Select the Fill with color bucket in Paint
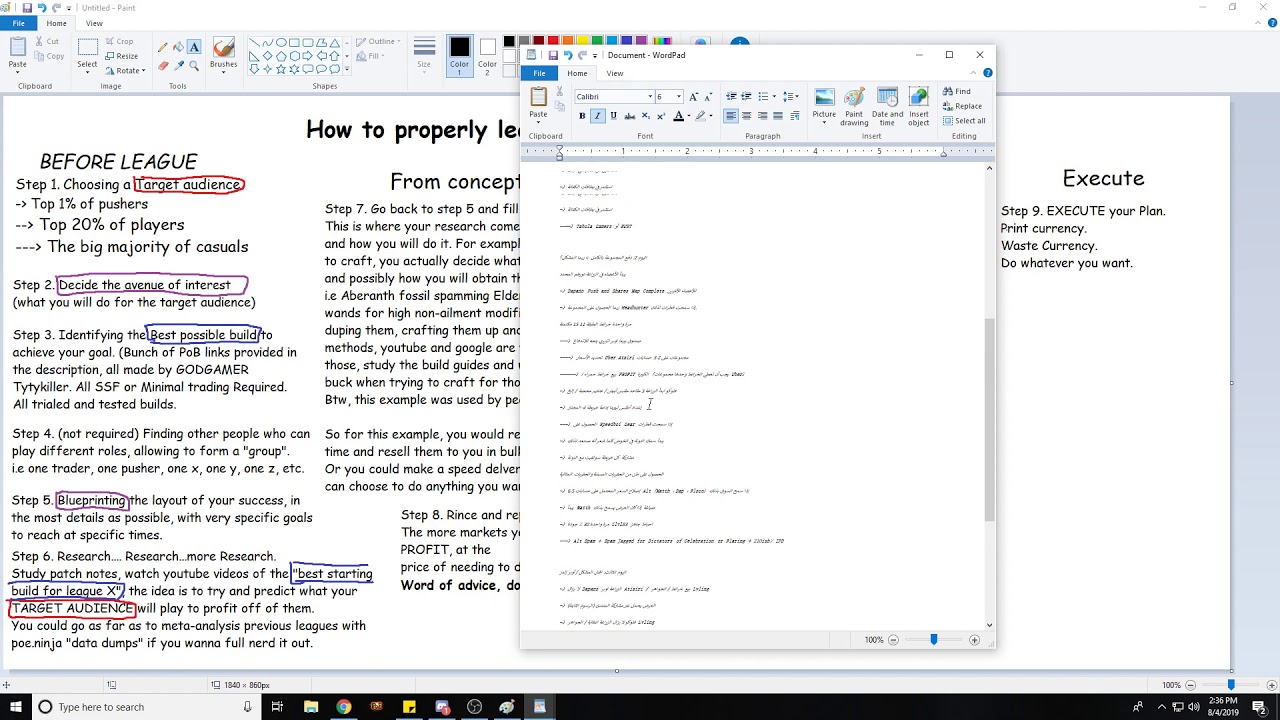The height and width of the screenshot is (720, 1280). pyautogui.click(x=178, y=47)
